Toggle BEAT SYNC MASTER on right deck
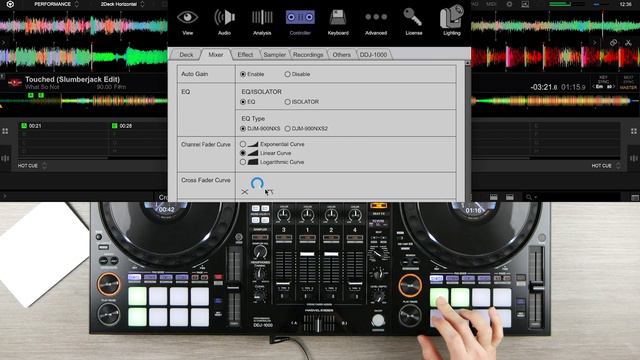This screenshot has height=360, width=640. pos(628,82)
